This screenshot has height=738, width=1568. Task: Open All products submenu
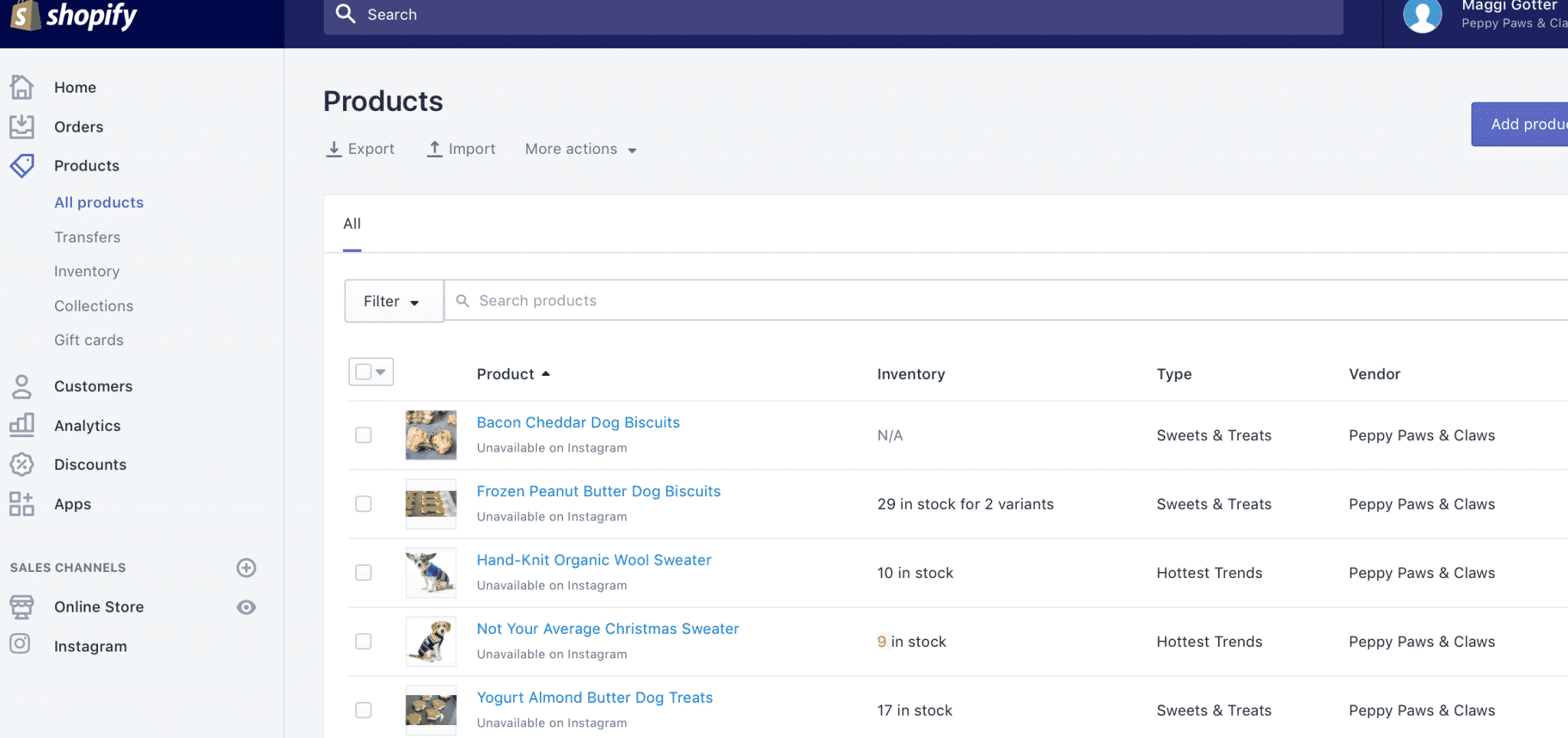click(x=99, y=202)
